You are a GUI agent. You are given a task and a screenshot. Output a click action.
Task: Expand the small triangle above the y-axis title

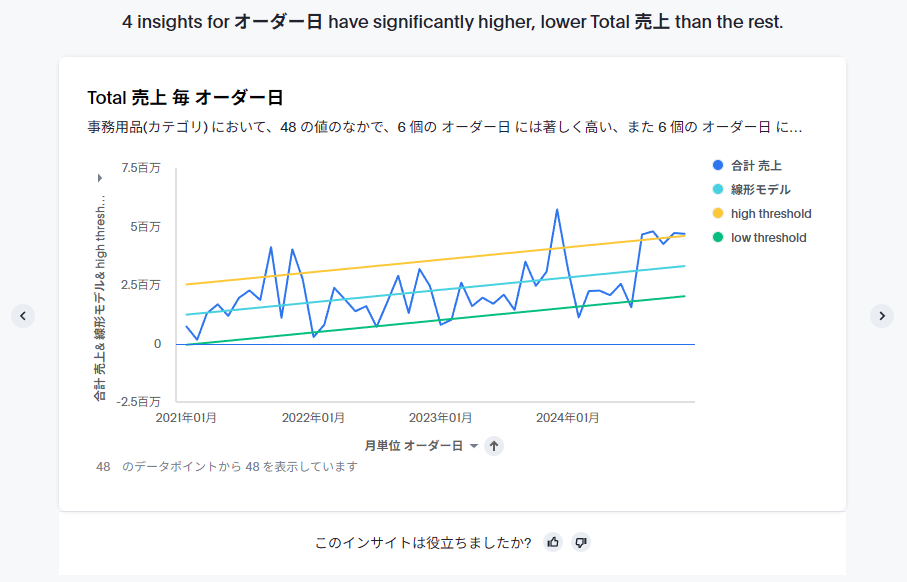[100, 178]
